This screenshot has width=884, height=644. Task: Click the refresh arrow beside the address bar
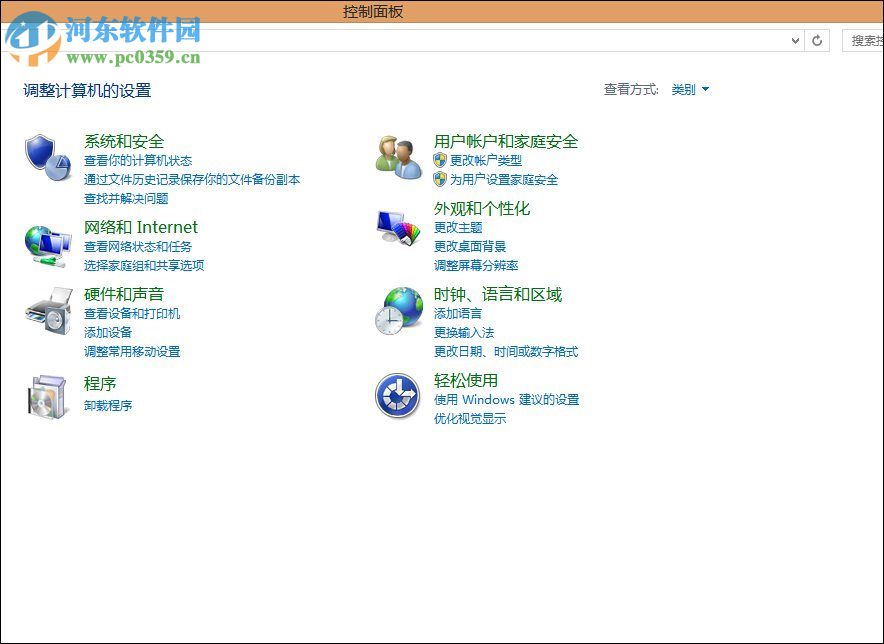(816, 41)
